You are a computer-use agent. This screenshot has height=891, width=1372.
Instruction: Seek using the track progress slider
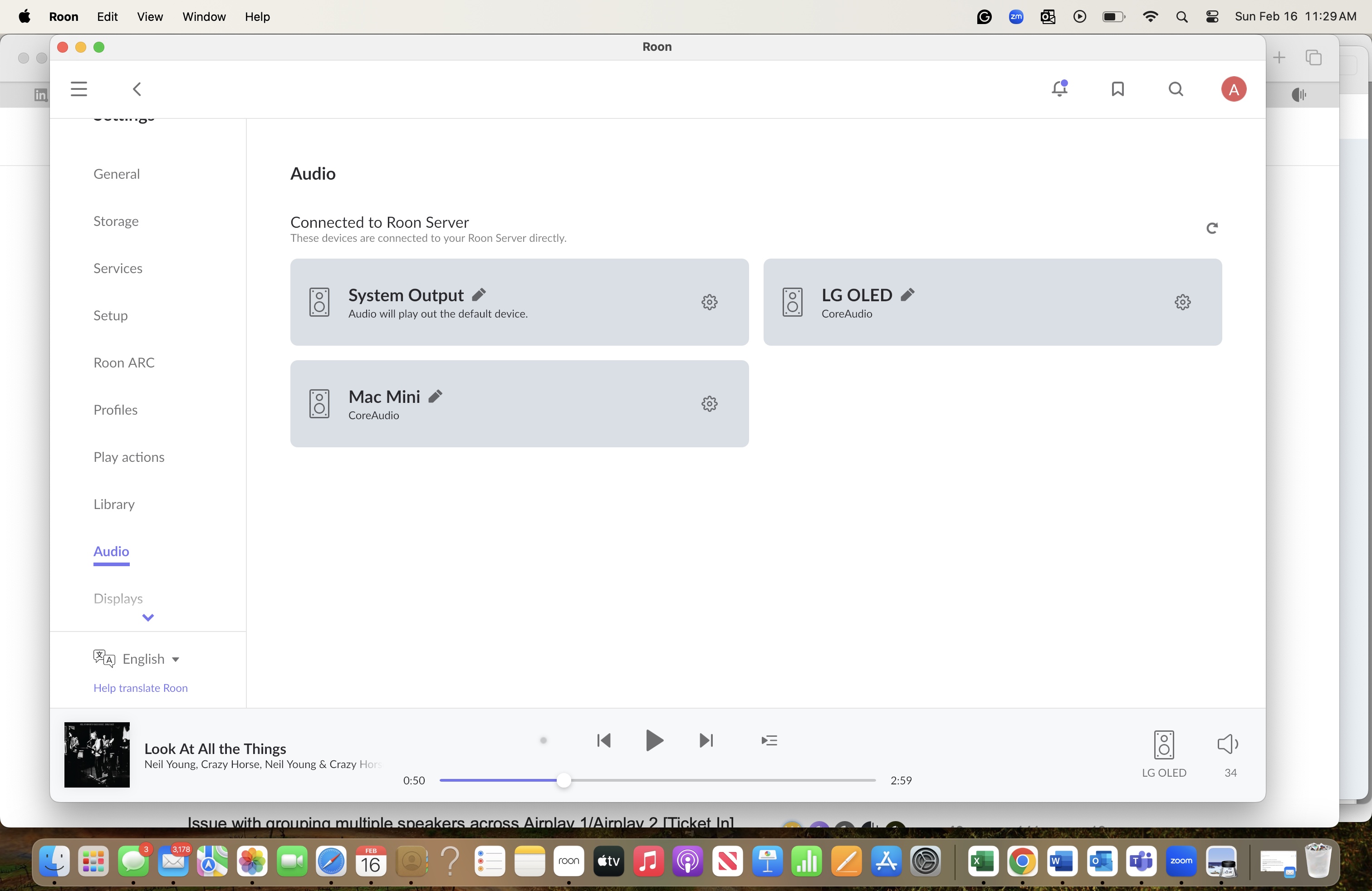click(657, 780)
